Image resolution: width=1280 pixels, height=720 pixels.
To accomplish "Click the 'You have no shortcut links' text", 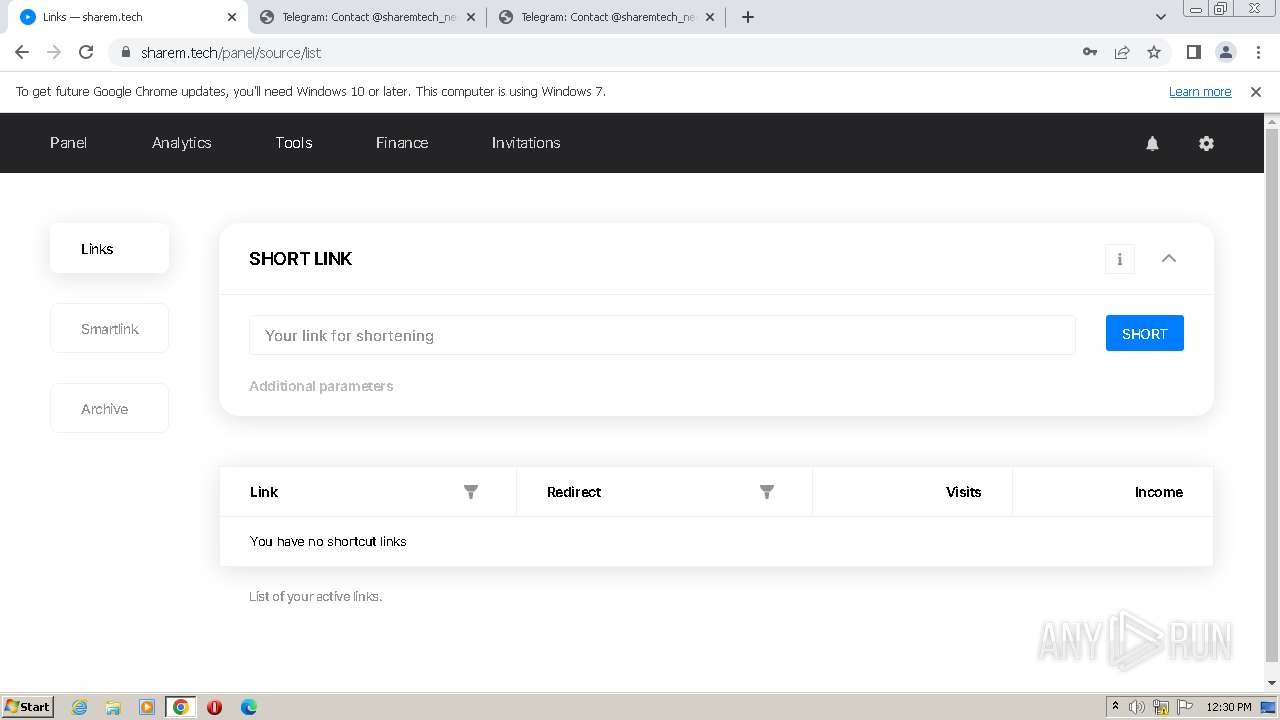I will [x=328, y=541].
